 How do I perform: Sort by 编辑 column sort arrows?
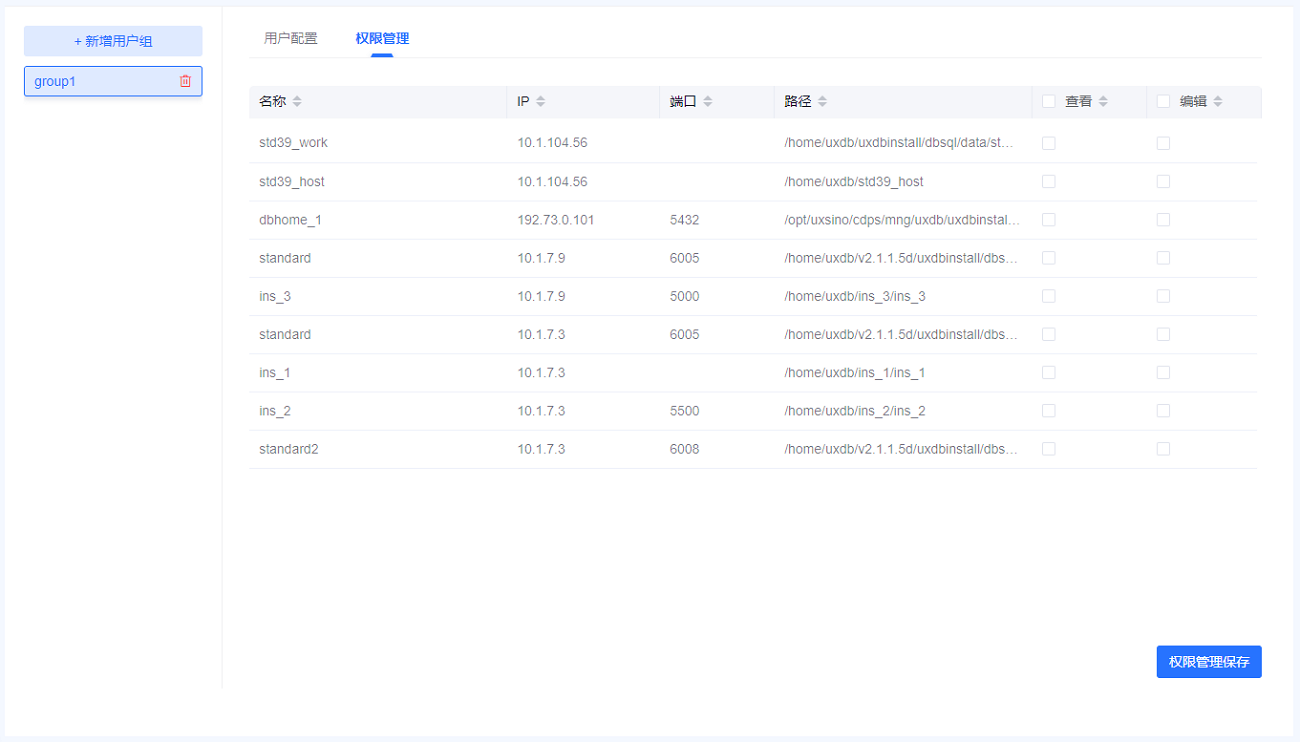click(1218, 101)
